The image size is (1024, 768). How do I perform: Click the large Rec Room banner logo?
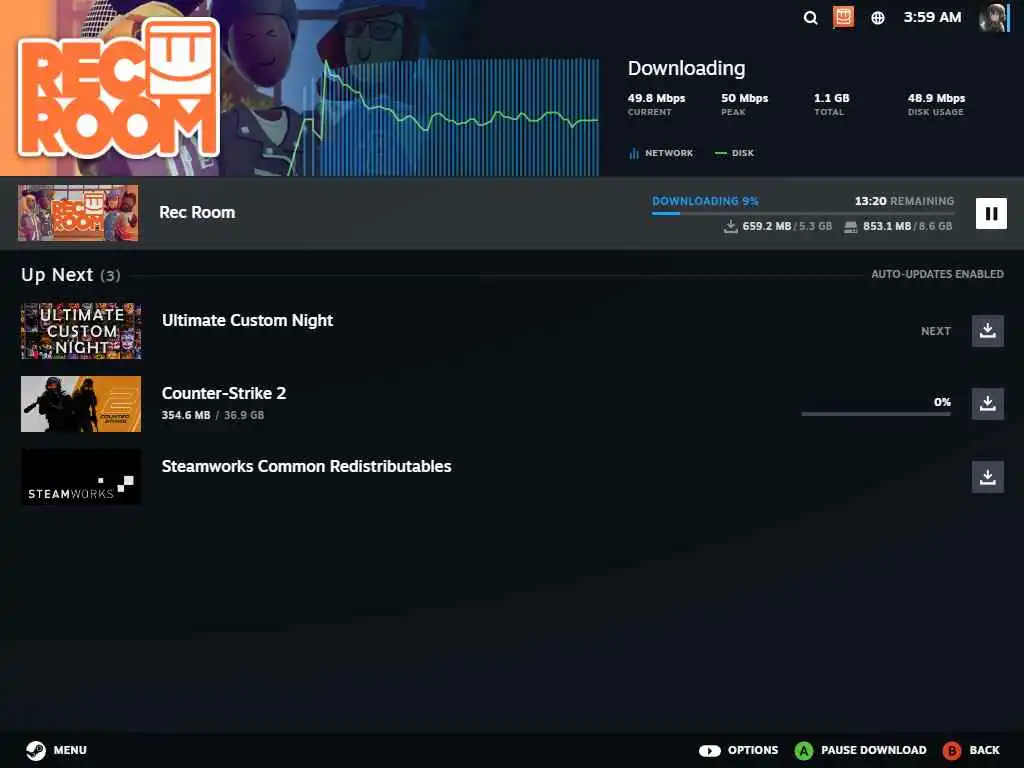[x=118, y=88]
